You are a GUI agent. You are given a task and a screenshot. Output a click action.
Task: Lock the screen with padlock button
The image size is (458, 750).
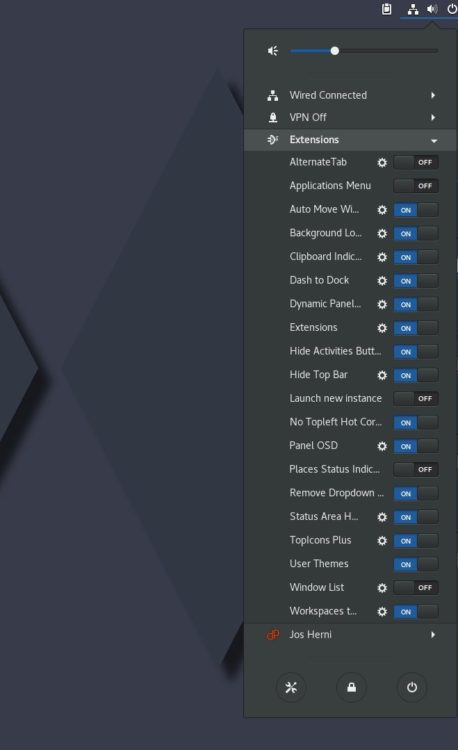click(351, 688)
